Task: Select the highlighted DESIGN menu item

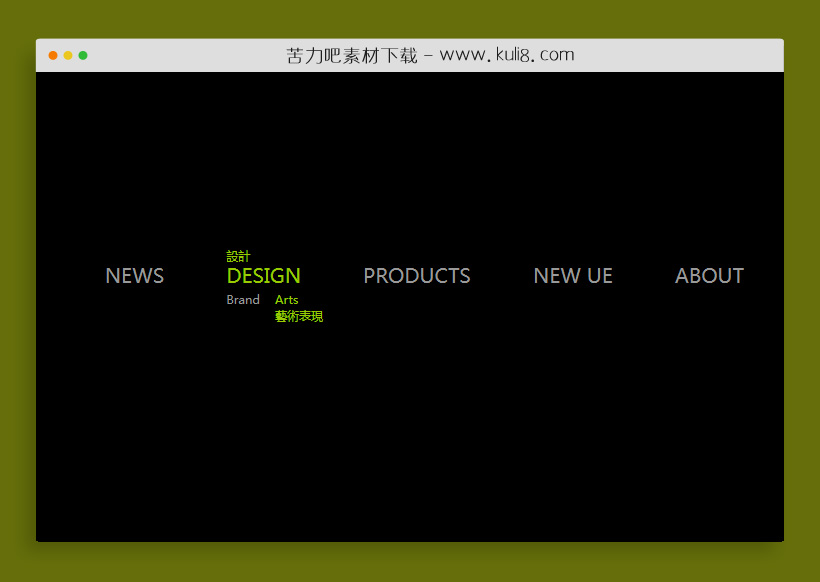Action: click(x=263, y=276)
